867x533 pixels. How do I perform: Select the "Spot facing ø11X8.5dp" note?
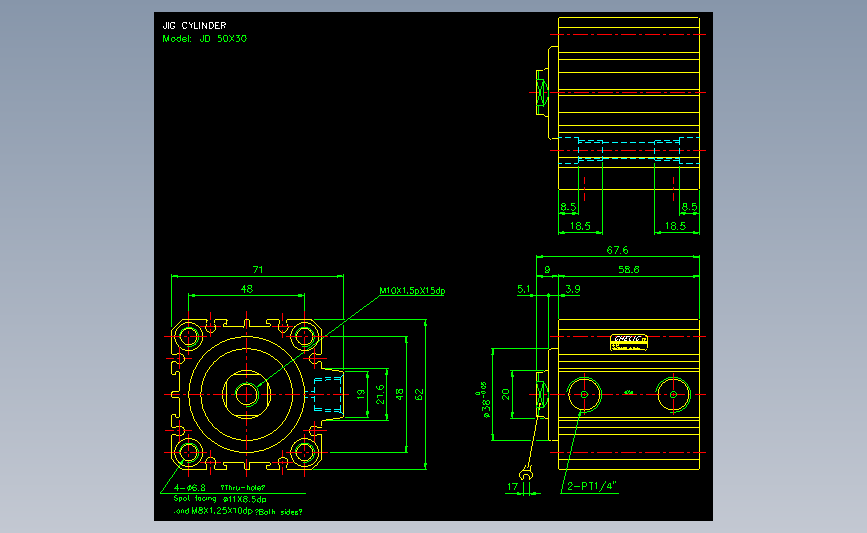tap(220, 499)
